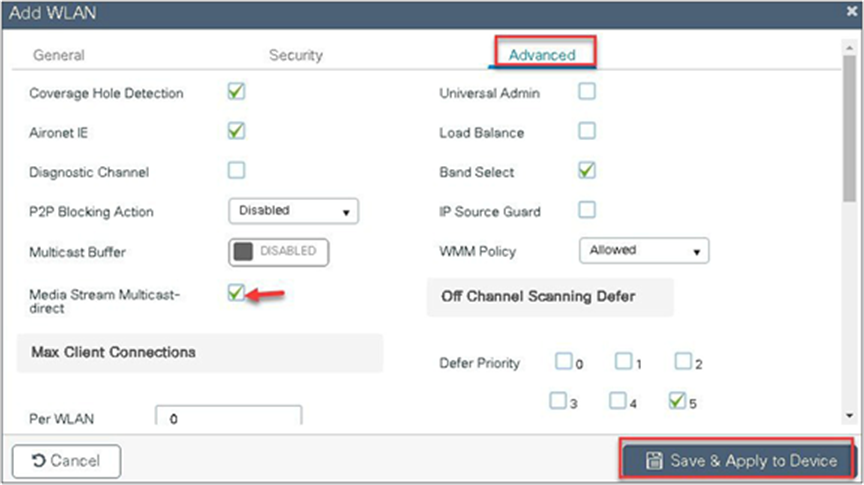The height and width of the screenshot is (485, 864).
Task: Enable IP Source Guard checkbox
Action: 587,210
